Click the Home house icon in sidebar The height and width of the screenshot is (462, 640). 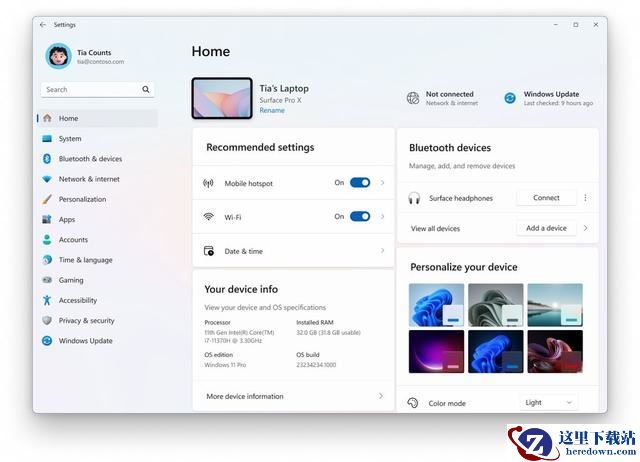47,118
